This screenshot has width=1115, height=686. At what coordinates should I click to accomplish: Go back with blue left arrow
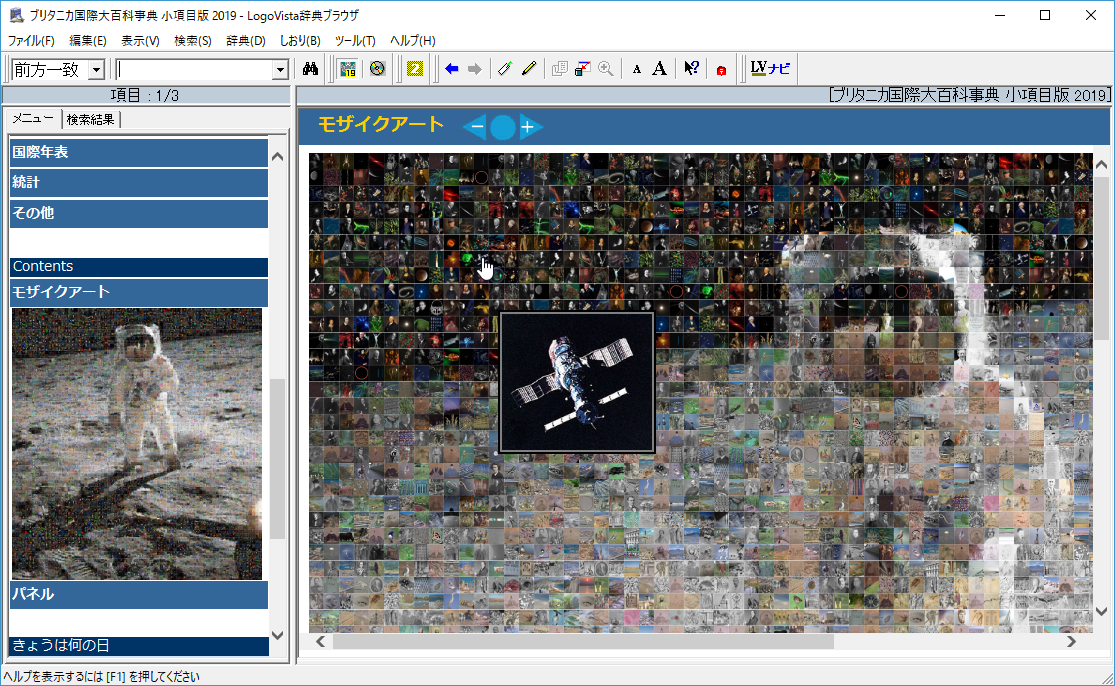pos(452,69)
